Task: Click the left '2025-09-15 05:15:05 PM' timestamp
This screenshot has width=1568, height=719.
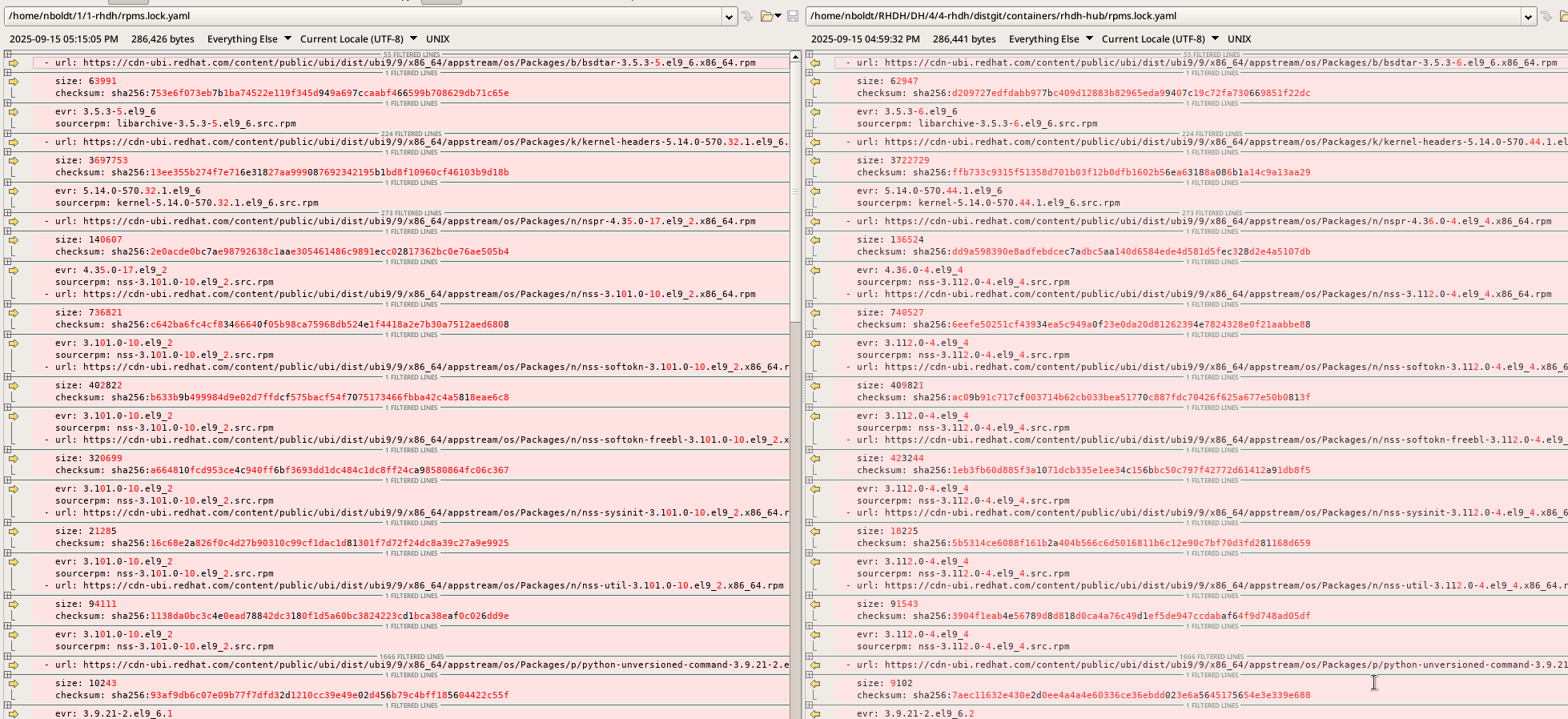Action: pos(64,38)
